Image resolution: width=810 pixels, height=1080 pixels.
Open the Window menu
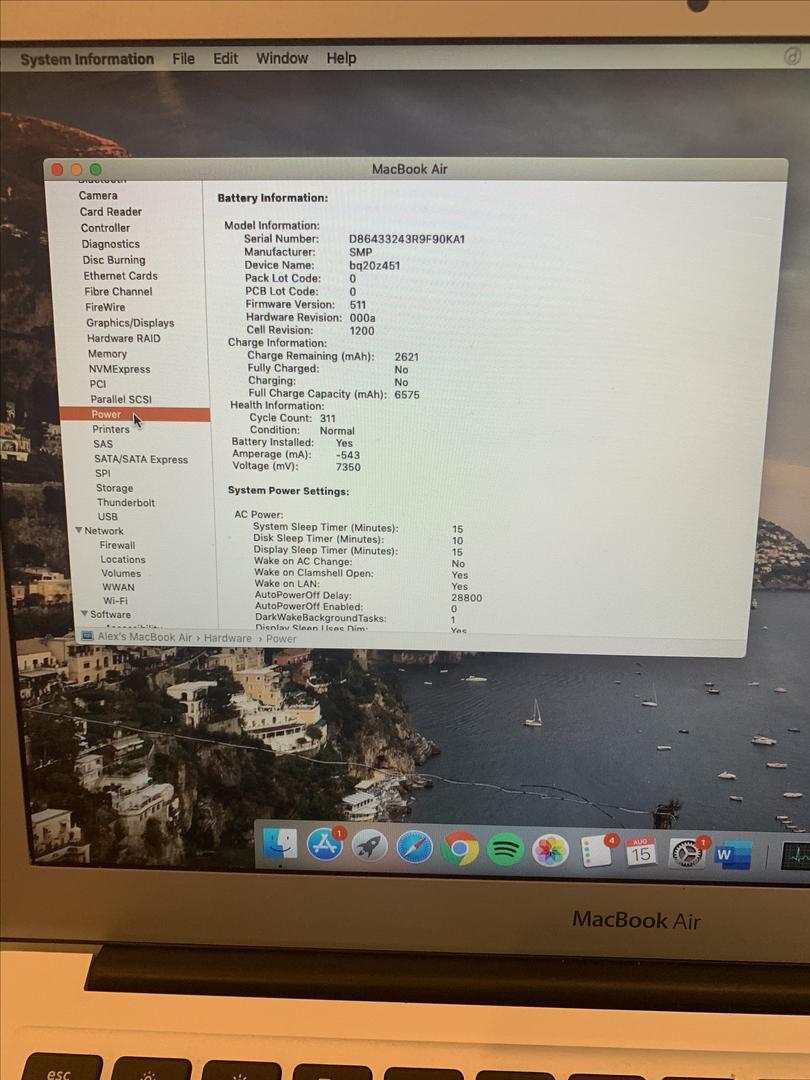282,59
